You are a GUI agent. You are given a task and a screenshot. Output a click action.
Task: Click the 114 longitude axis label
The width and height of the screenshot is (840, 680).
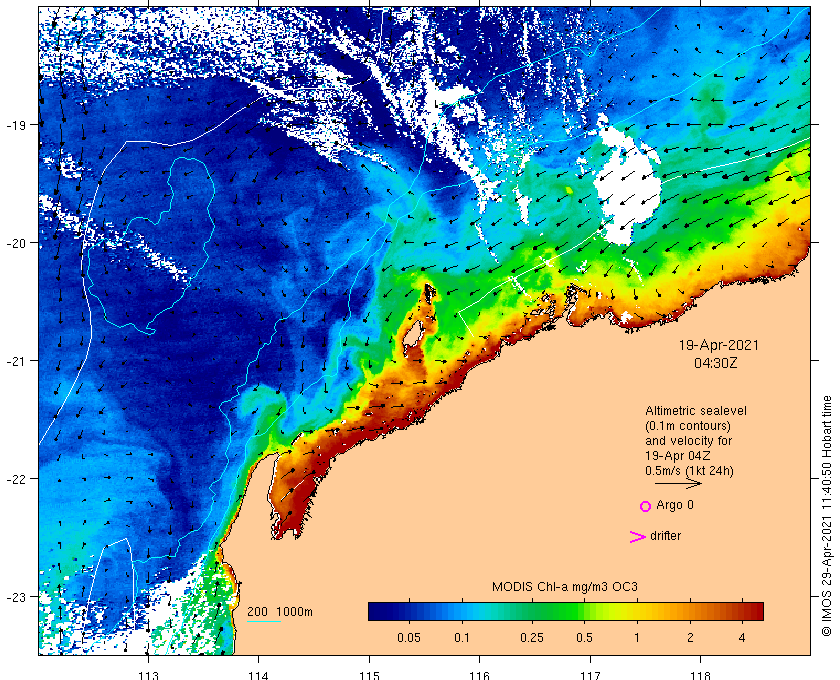coord(258,675)
